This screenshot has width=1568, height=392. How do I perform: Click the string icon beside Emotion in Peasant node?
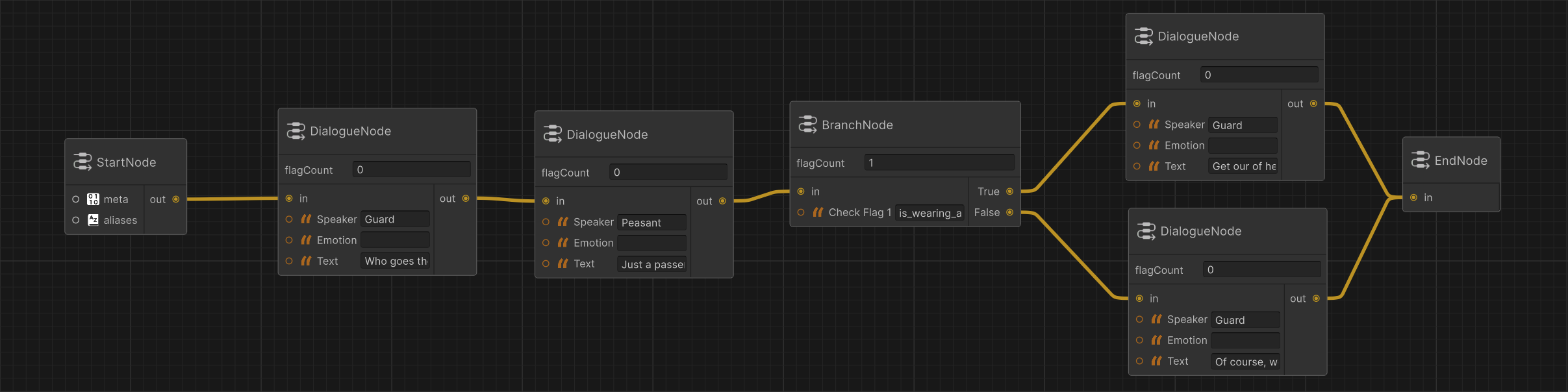pos(563,243)
